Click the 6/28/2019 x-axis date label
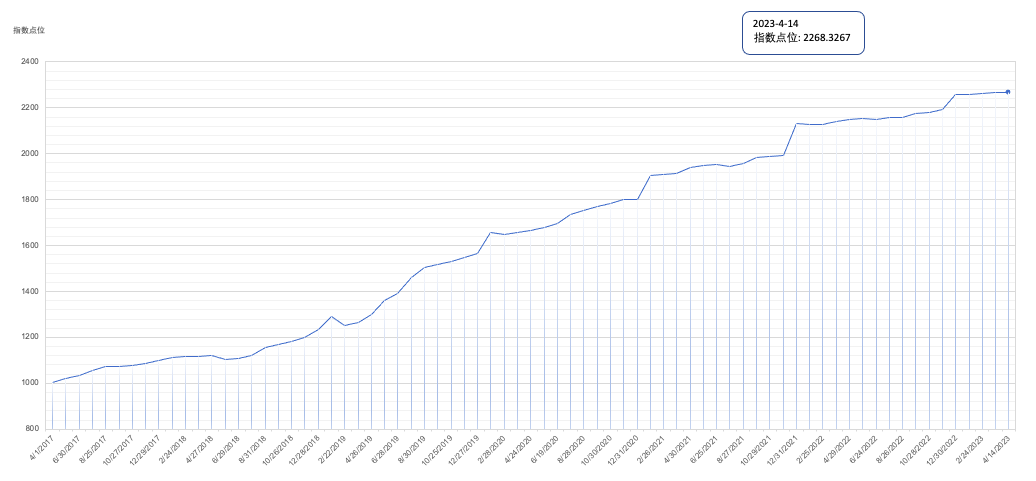 (385, 448)
